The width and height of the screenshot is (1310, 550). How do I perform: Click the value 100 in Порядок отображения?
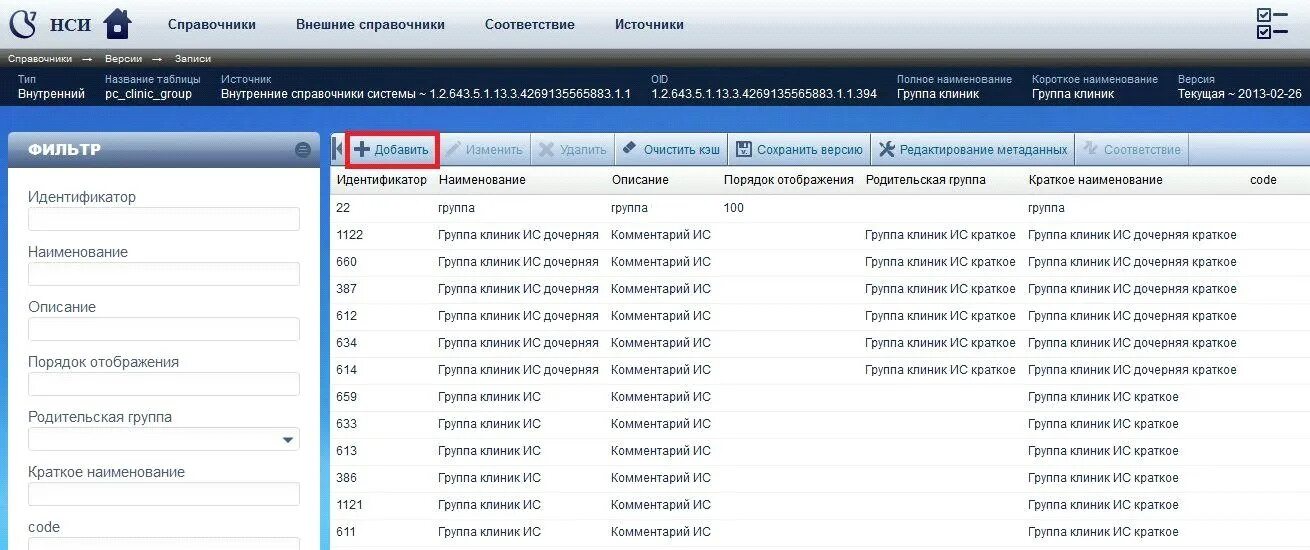[x=734, y=208]
